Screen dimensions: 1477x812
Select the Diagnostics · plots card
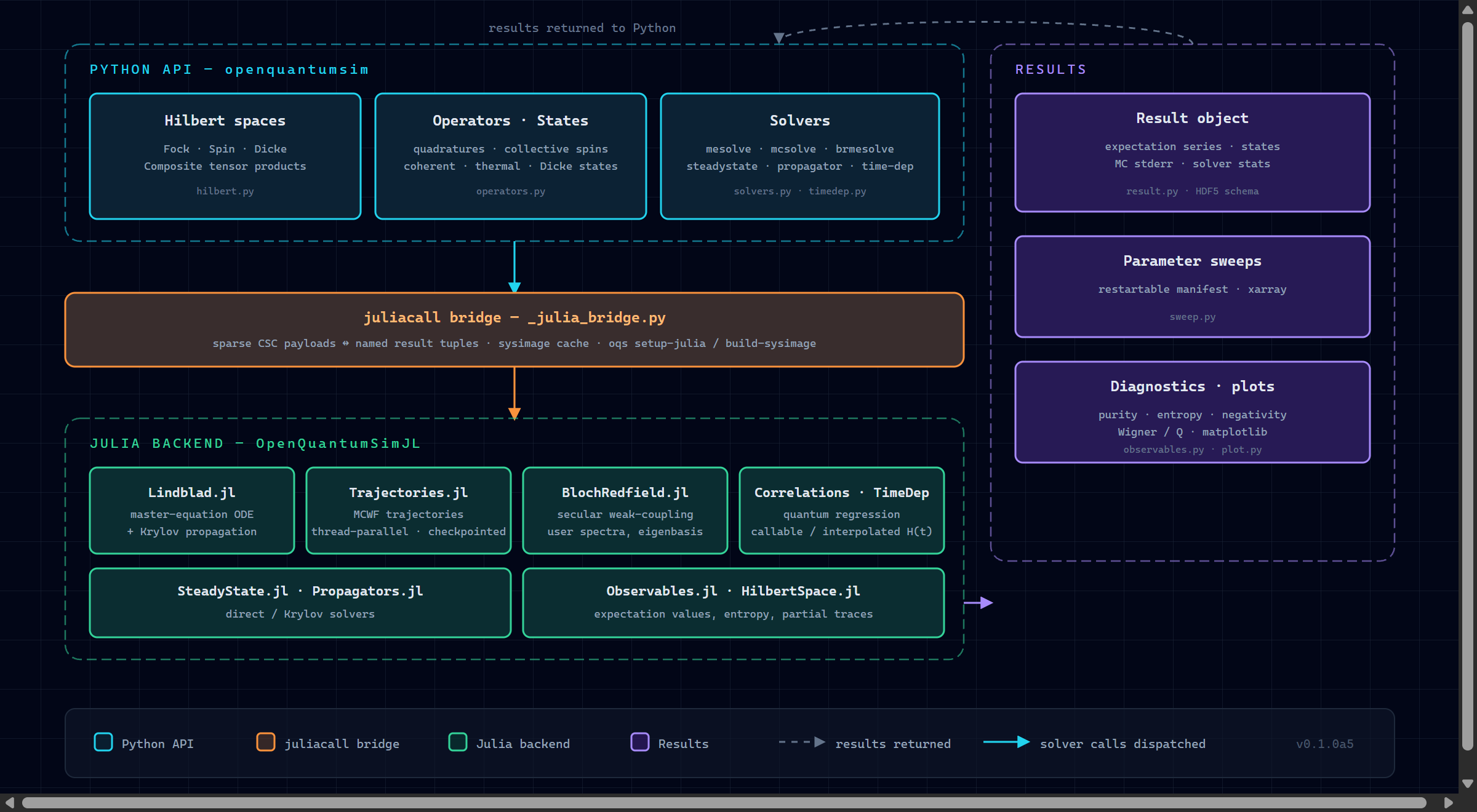click(x=1193, y=412)
